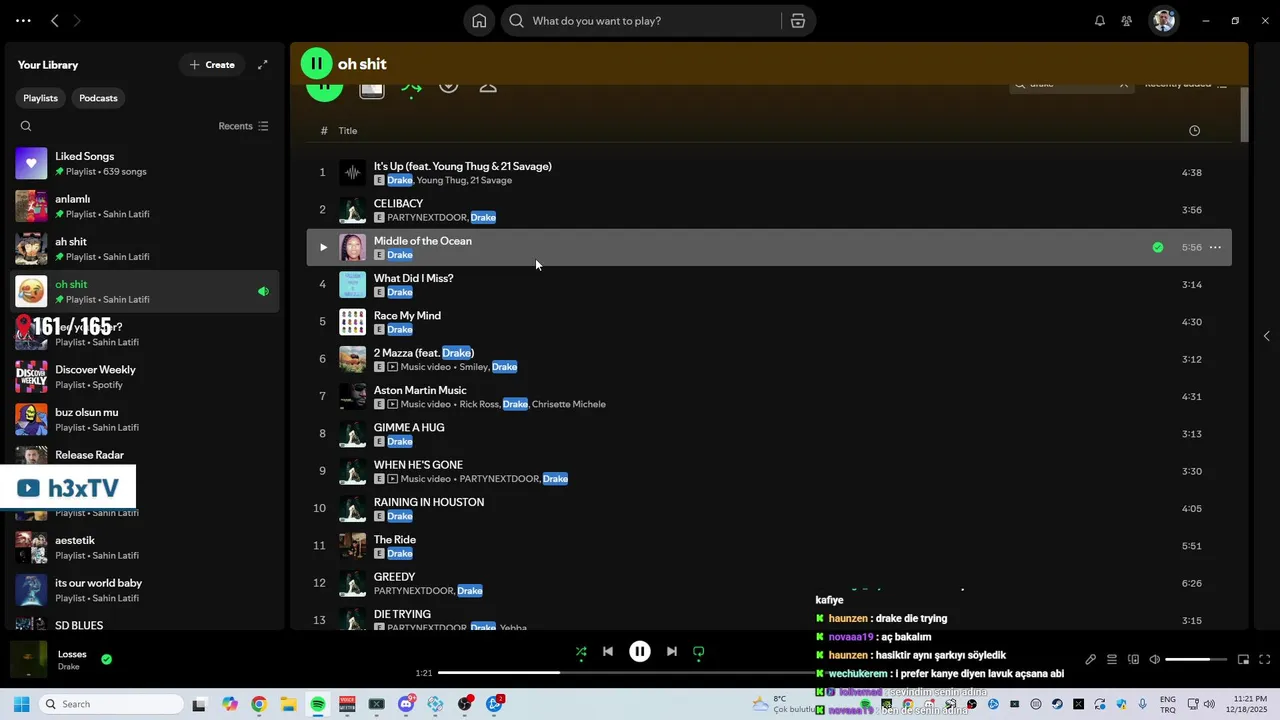Open the buz olsun mu playlist
Image resolution: width=1280 pixels, height=720 pixels.
[x=145, y=419]
